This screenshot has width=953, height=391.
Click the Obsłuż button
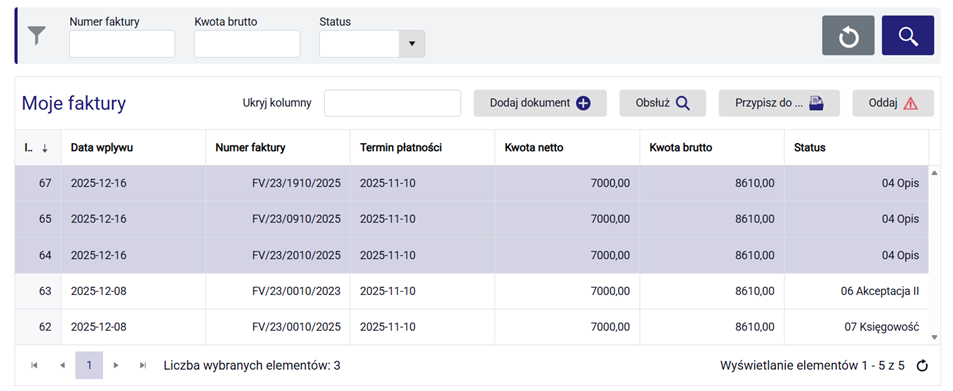click(x=662, y=103)
